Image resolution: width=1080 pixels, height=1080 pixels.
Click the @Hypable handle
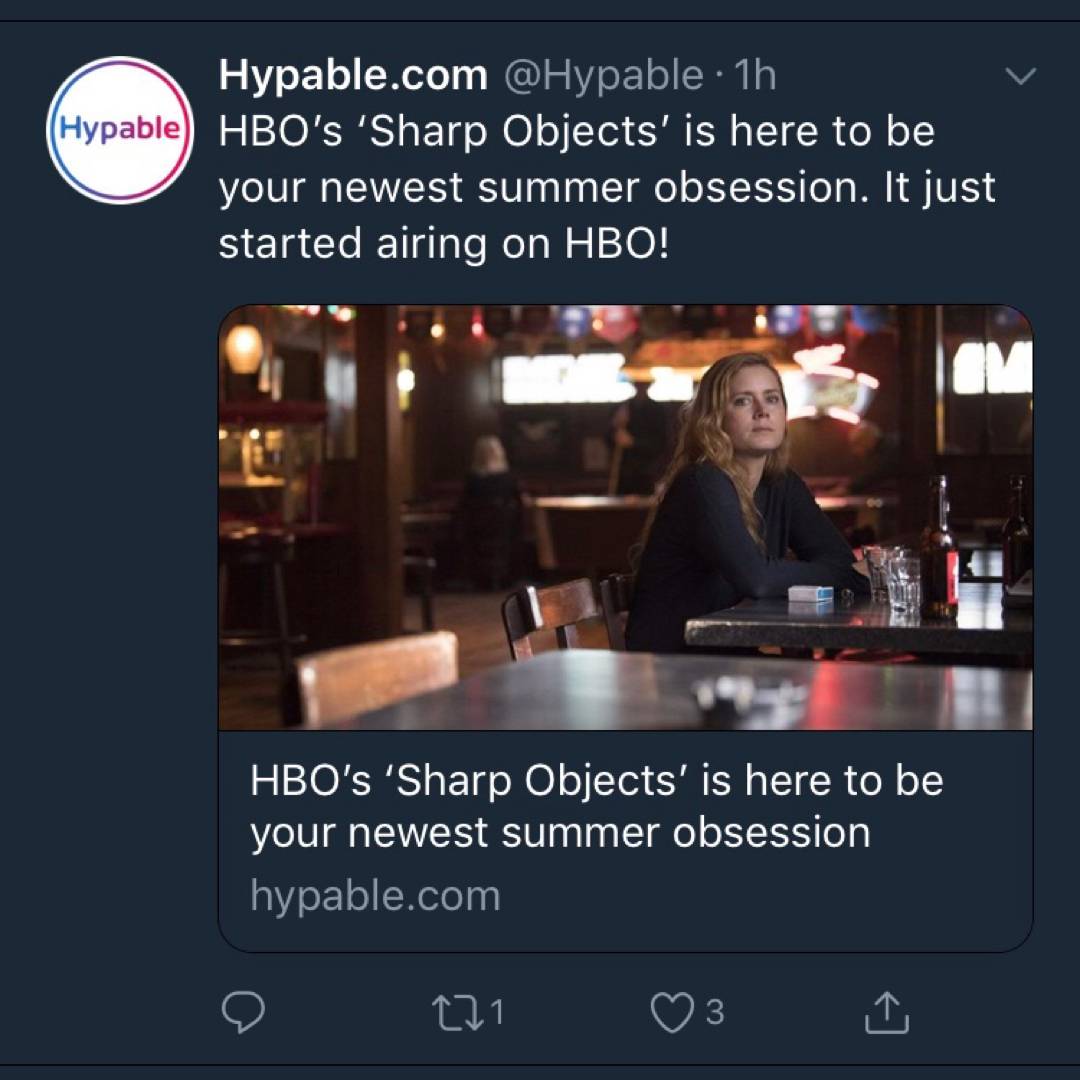603,76
